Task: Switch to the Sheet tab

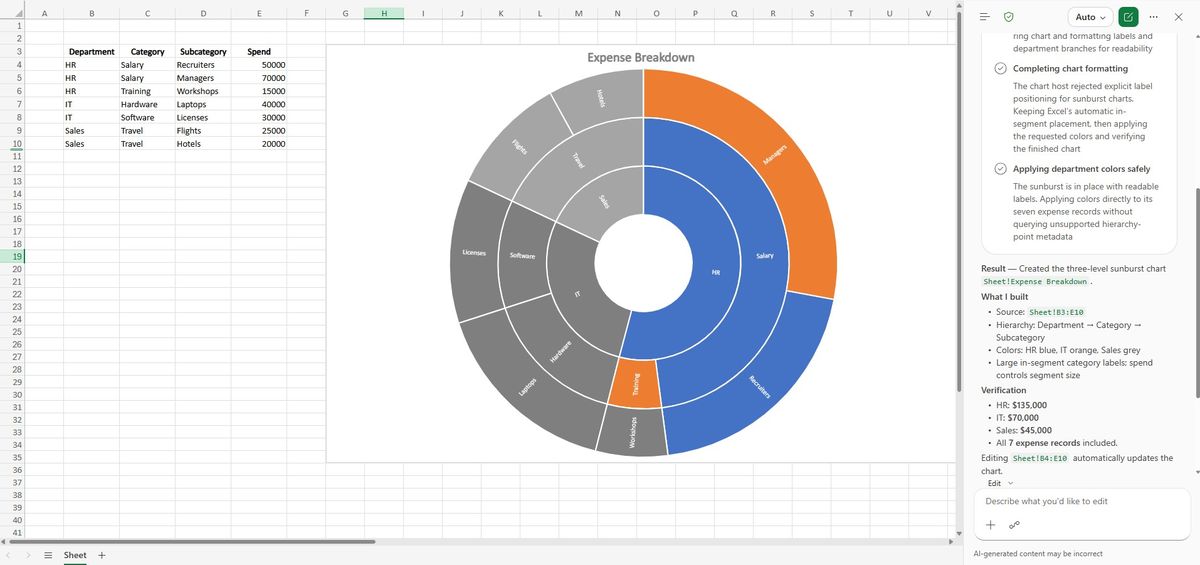Action: (x=75, y=555)
